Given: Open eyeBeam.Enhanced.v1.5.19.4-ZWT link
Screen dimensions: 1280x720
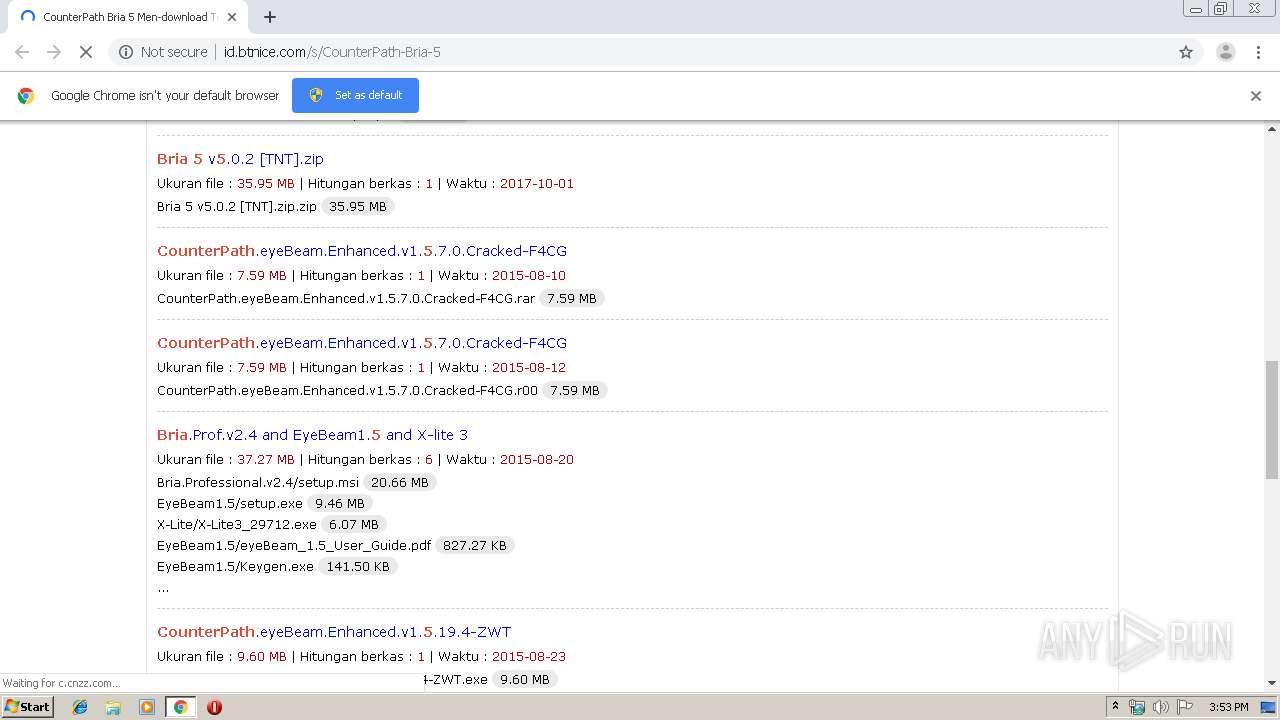Looking at the screenshot, I should tap(334, 632).
